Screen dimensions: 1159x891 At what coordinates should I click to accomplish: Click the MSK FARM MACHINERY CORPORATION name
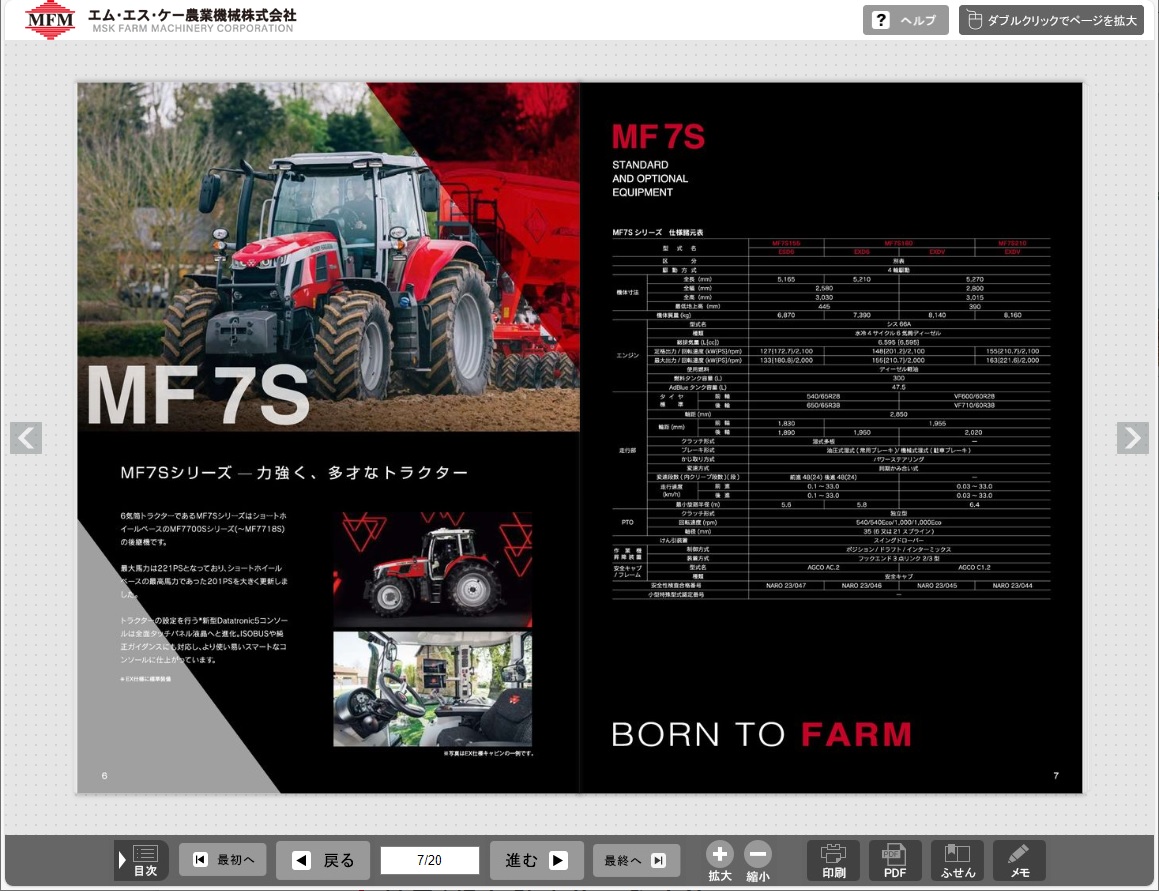pyautogui.click(x=193, y=28)
